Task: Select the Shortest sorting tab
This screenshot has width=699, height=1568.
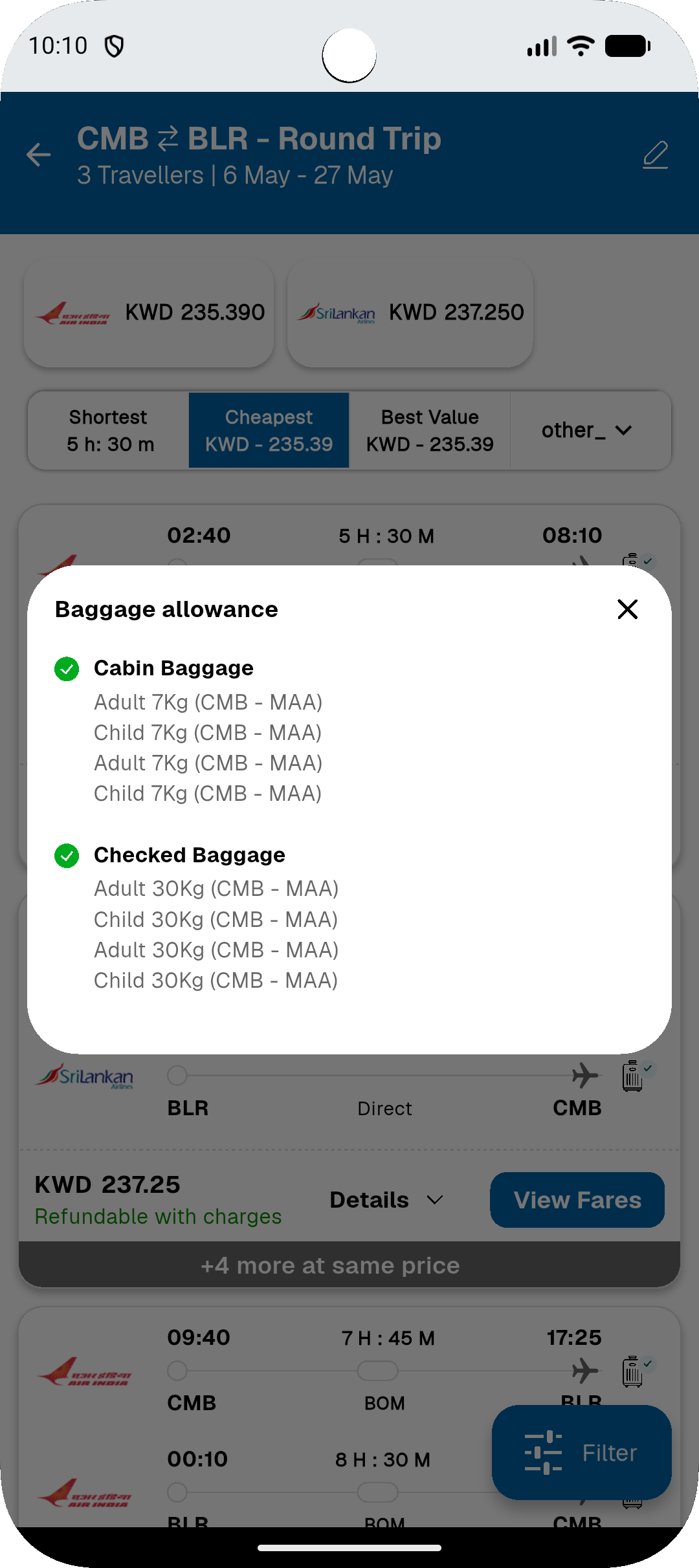Action: [x=109, y=430]
